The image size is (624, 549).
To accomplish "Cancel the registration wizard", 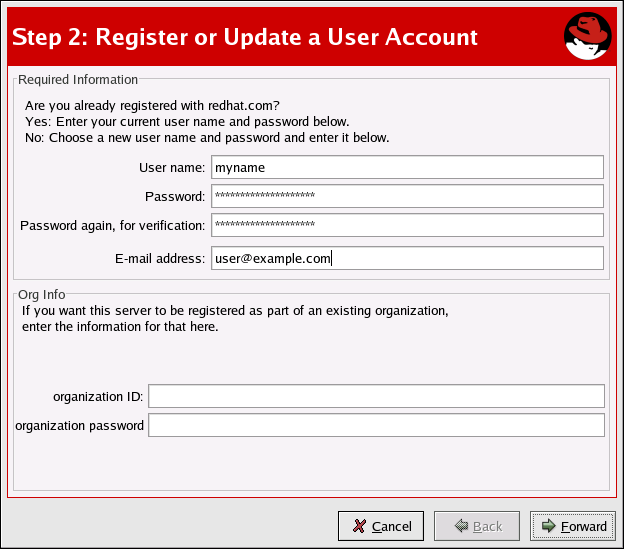I will coord(381,526).
